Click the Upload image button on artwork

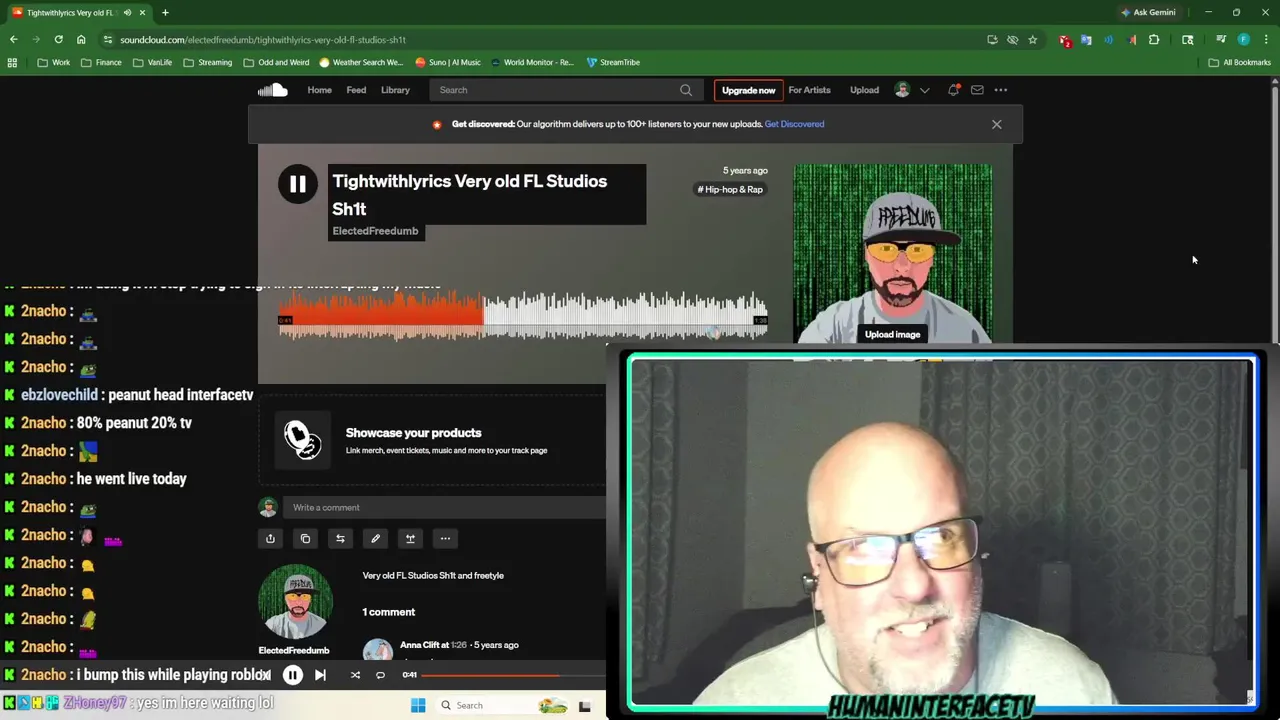tap(892, 334)
